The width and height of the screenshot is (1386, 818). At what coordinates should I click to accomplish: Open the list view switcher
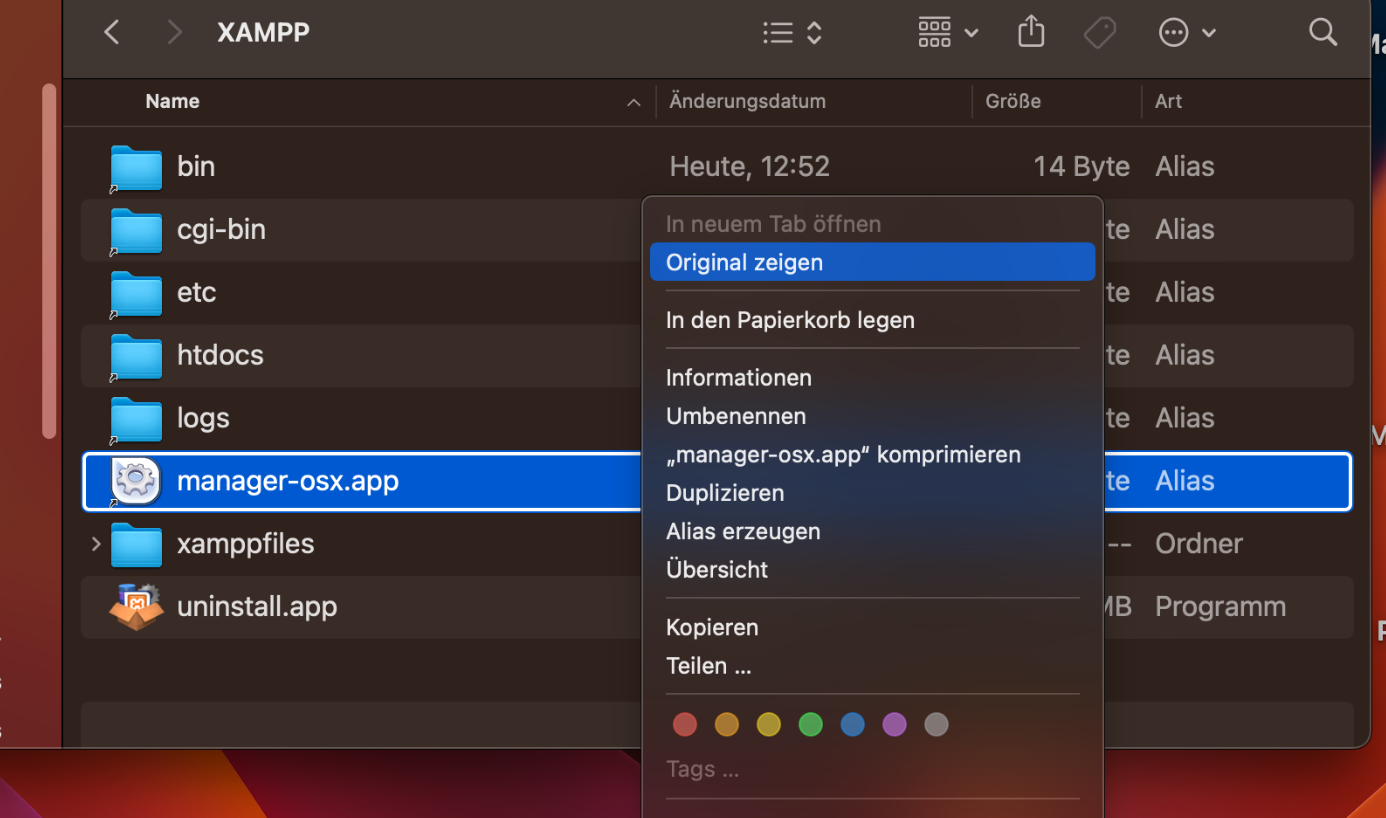coord(792,33)
